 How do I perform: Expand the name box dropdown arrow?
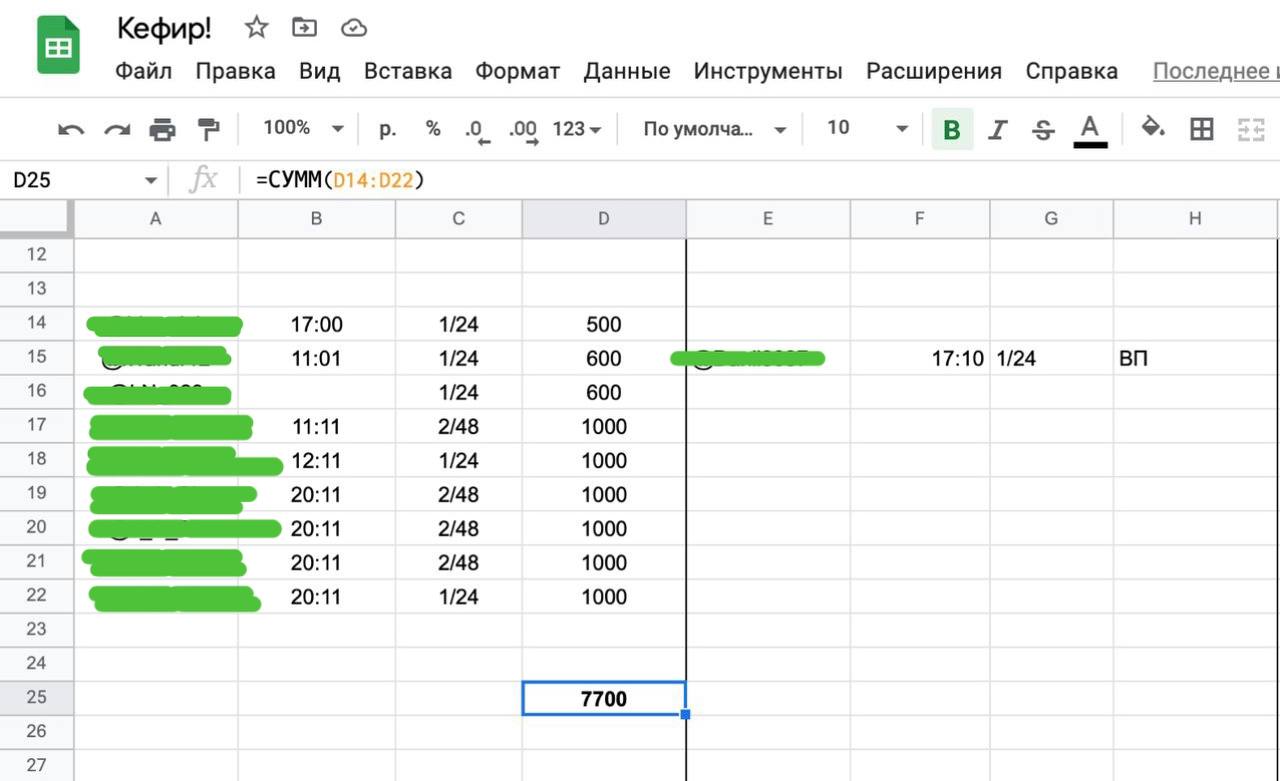151,180
